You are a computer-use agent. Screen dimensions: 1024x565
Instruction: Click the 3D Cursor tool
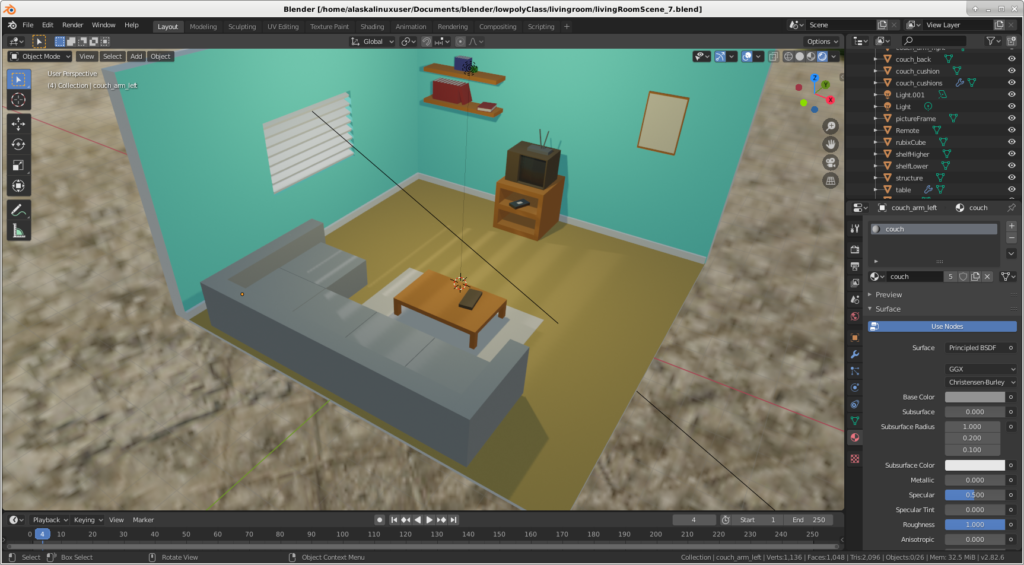[19, 99]
